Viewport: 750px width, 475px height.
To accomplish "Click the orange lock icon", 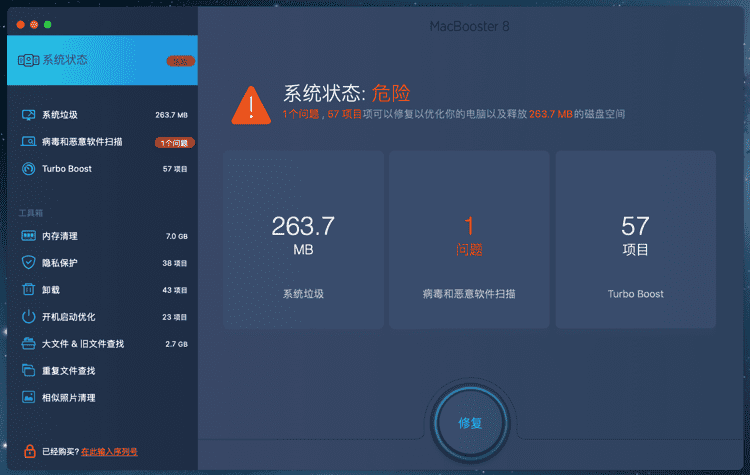I will coord(30,451).
